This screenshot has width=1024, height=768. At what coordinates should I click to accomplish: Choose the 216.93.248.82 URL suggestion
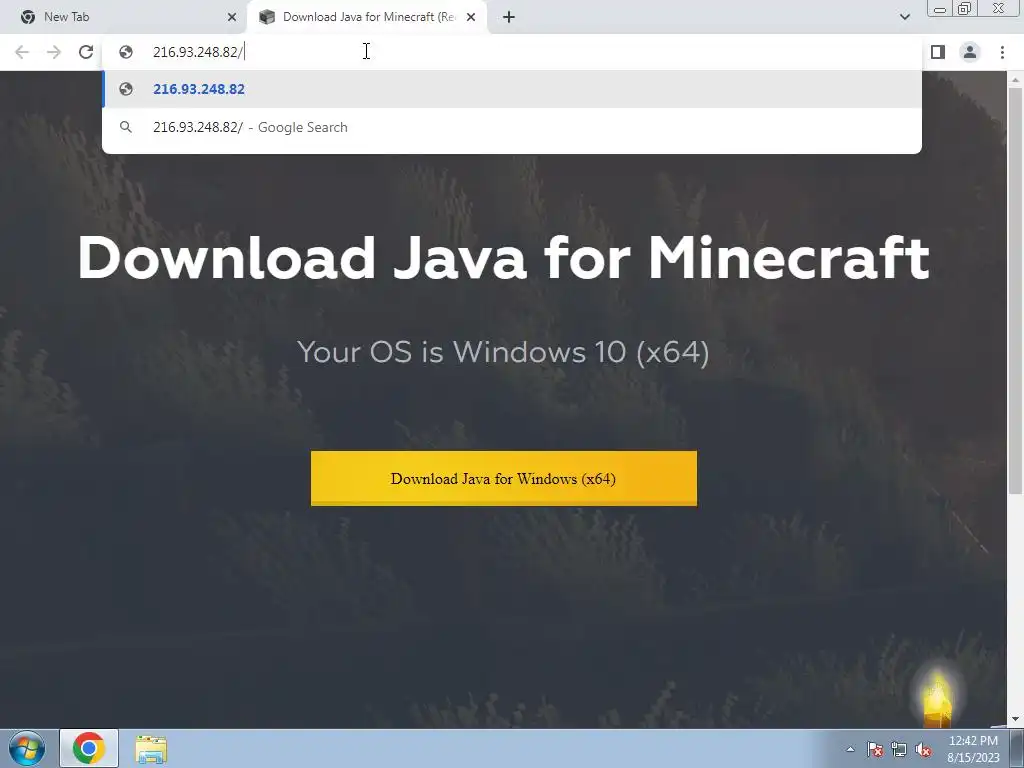point(512,89)
